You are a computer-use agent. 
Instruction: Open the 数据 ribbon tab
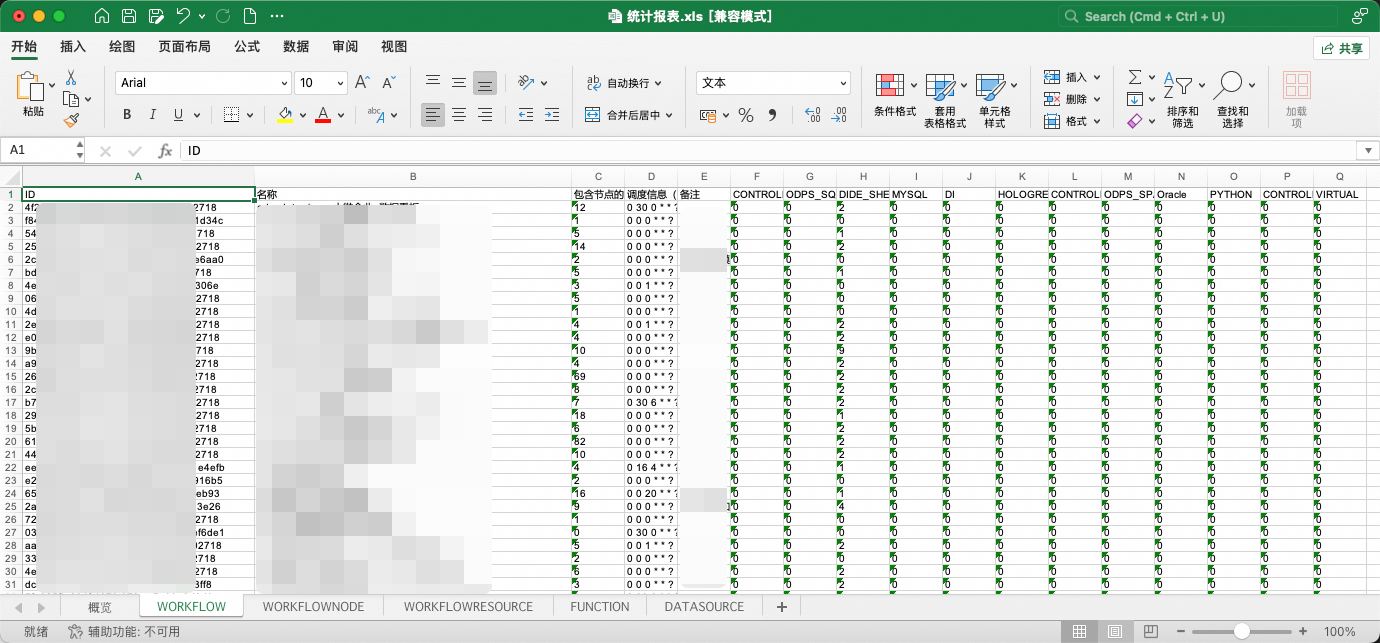point(296,46)
